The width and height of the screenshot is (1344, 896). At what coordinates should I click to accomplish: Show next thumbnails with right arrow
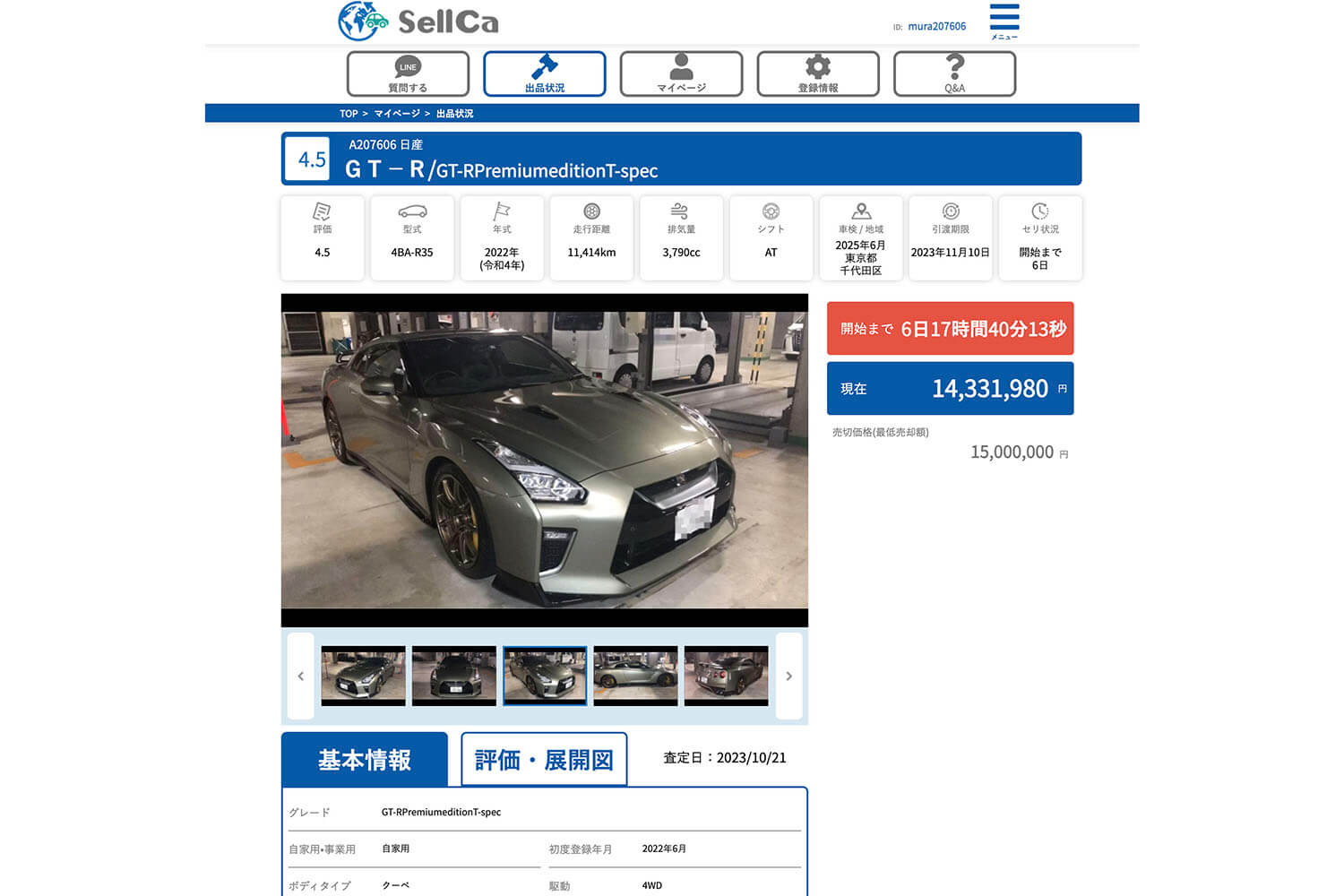coord(788,676)
